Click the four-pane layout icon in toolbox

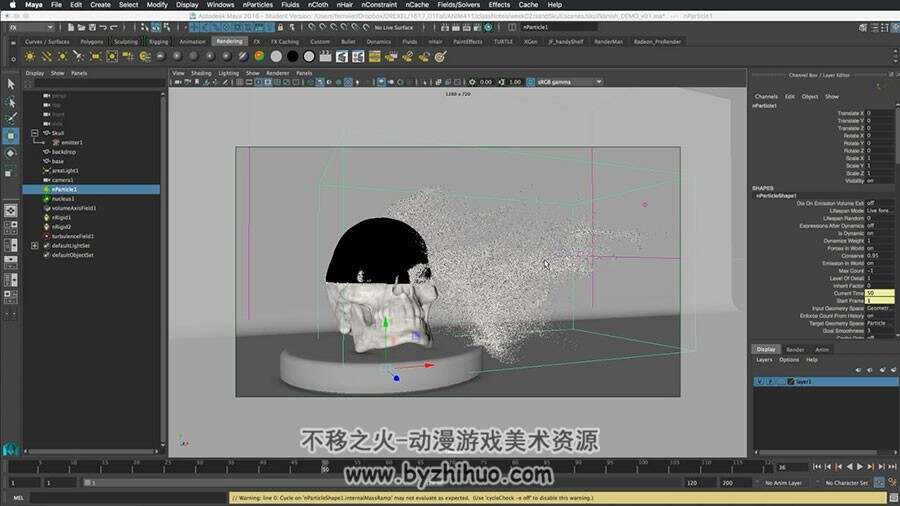(x=10, y=228)
